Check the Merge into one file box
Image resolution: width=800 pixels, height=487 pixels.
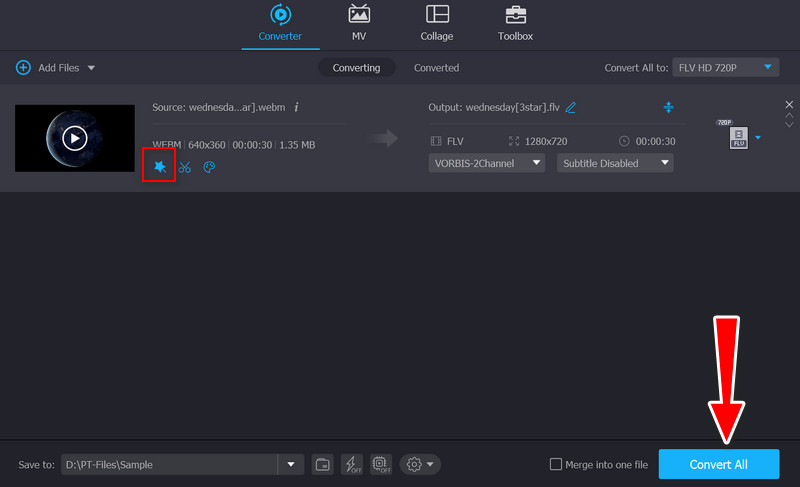(x=556, y=465)
